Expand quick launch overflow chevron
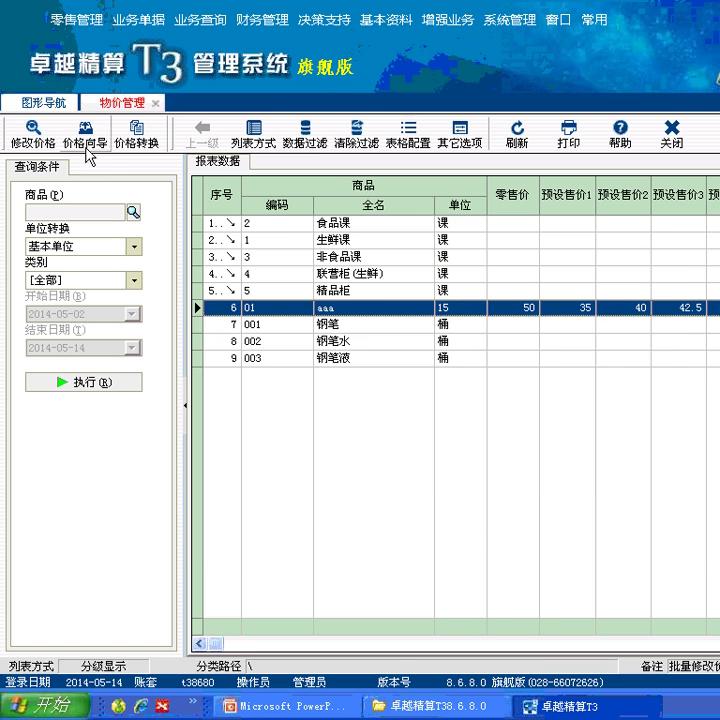This screenshot has width=720, height=720. (192, 701)
